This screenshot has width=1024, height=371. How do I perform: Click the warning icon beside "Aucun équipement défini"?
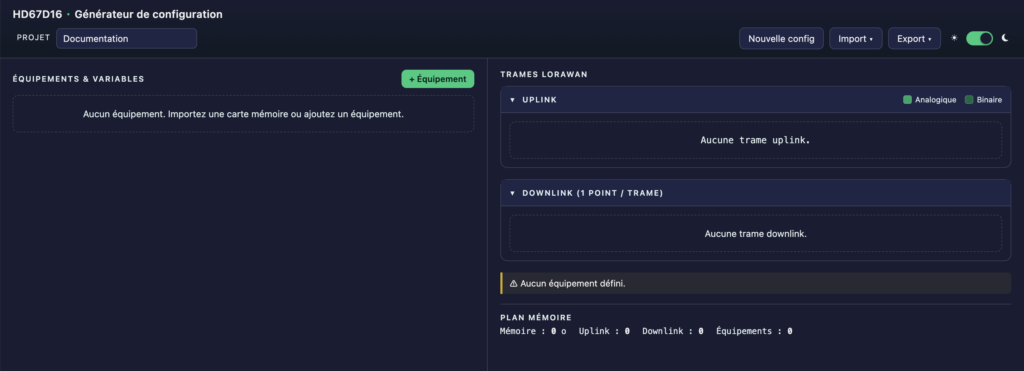click(513, 283)
